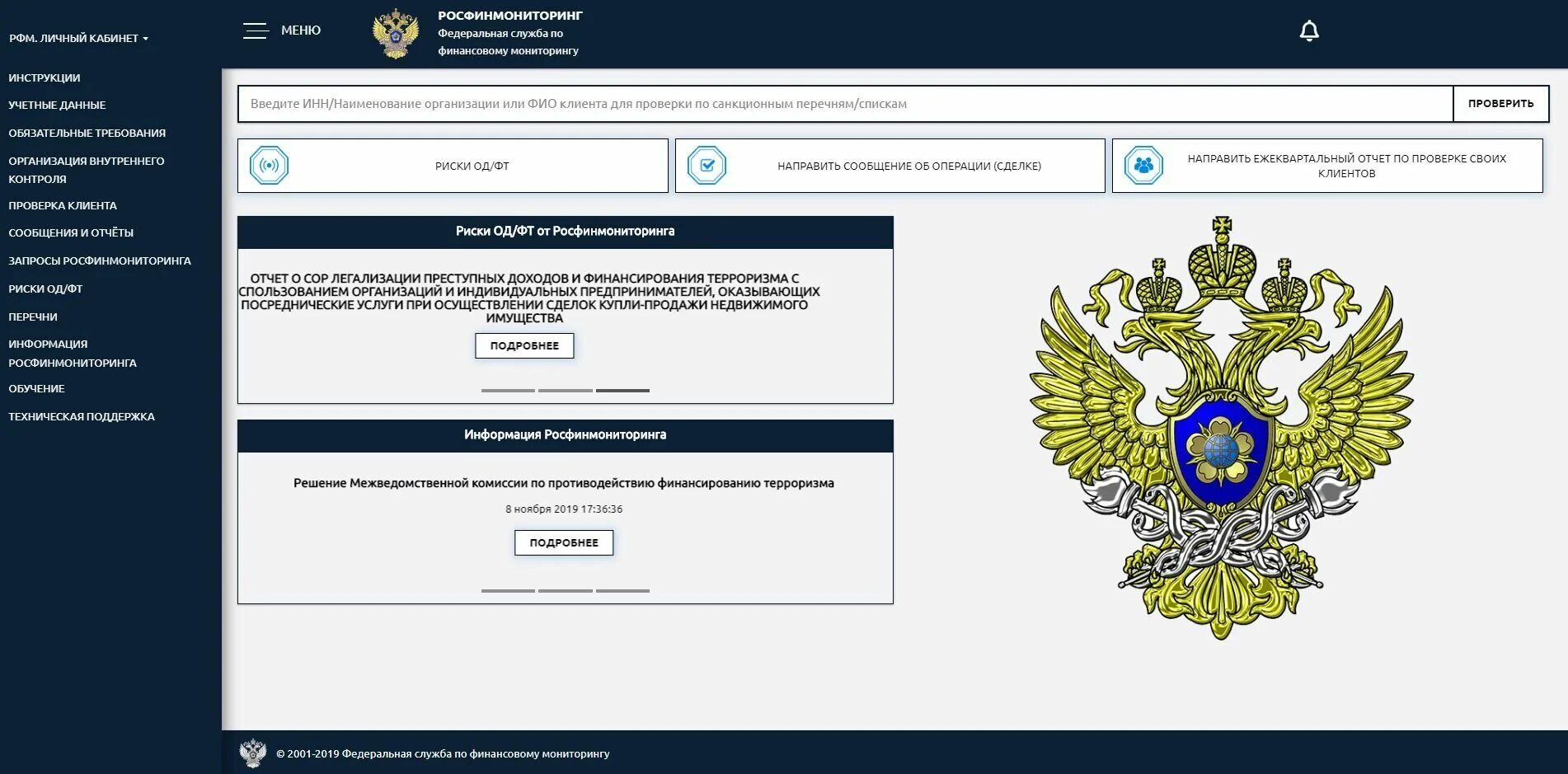This screenshot has height=774, width=1568.
Task: Open the hamburger menu icon
Action: click(256, 30)
